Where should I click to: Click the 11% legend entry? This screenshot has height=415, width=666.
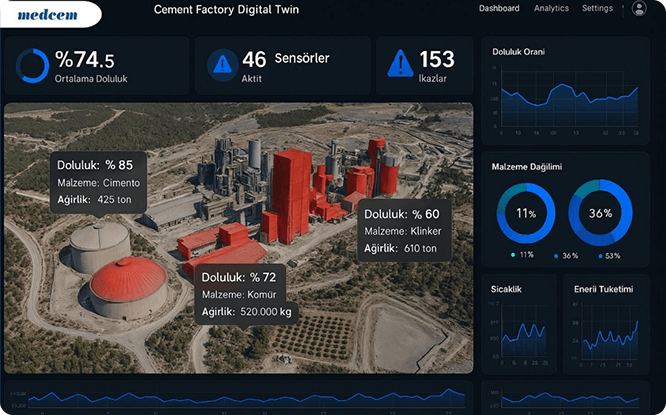522,255
